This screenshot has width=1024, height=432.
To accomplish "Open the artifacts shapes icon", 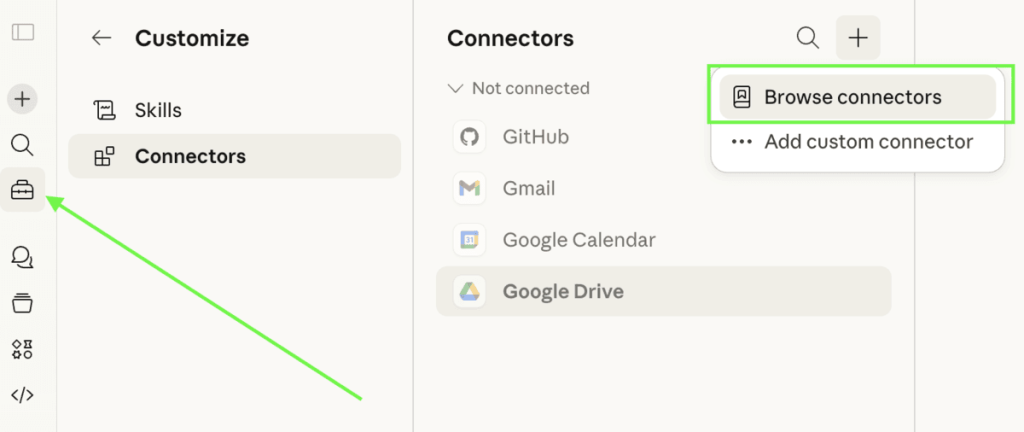I will (x=22, y=349).
